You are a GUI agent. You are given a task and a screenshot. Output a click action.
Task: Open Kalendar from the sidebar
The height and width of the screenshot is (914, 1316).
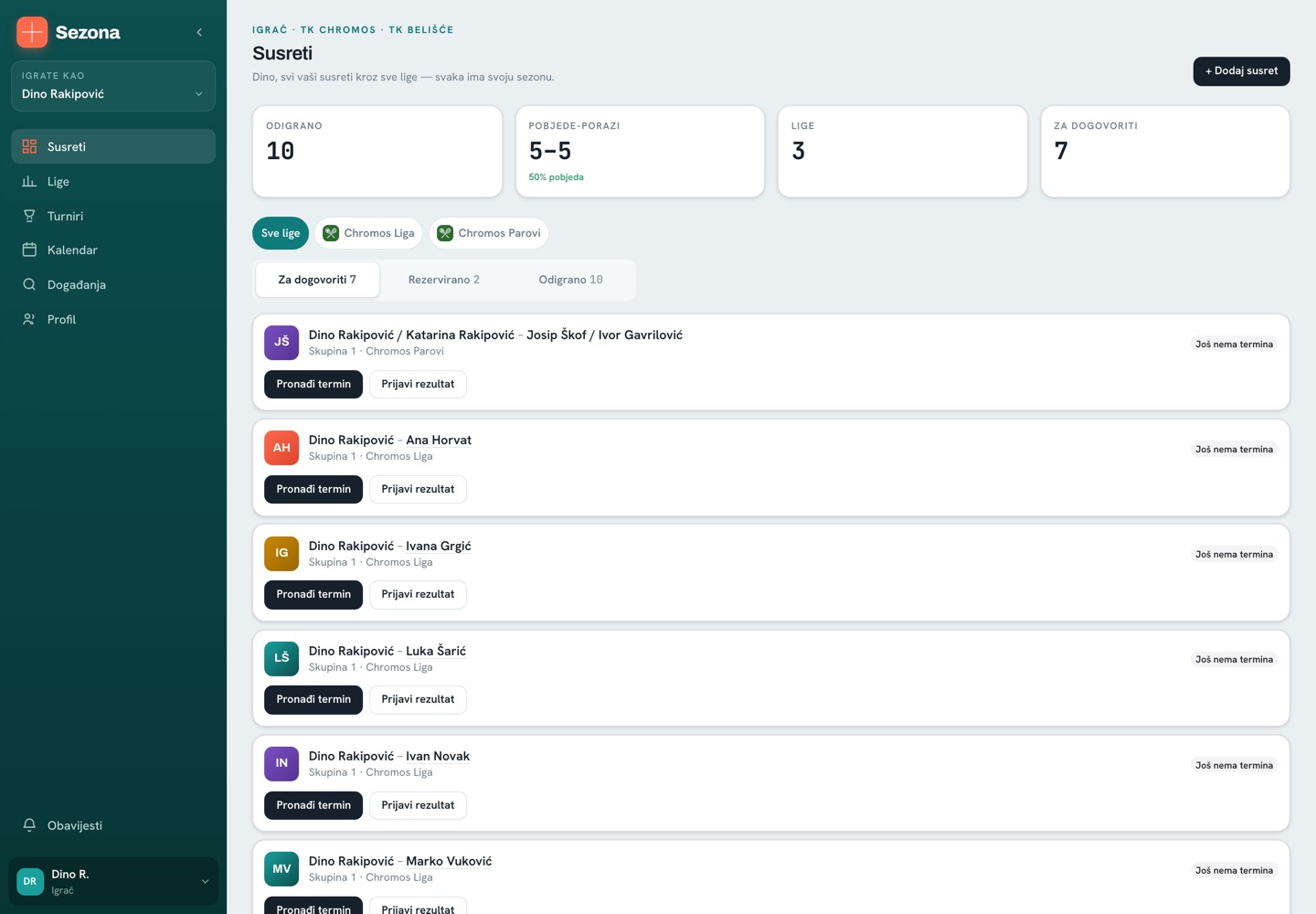[x=113, y=250]
